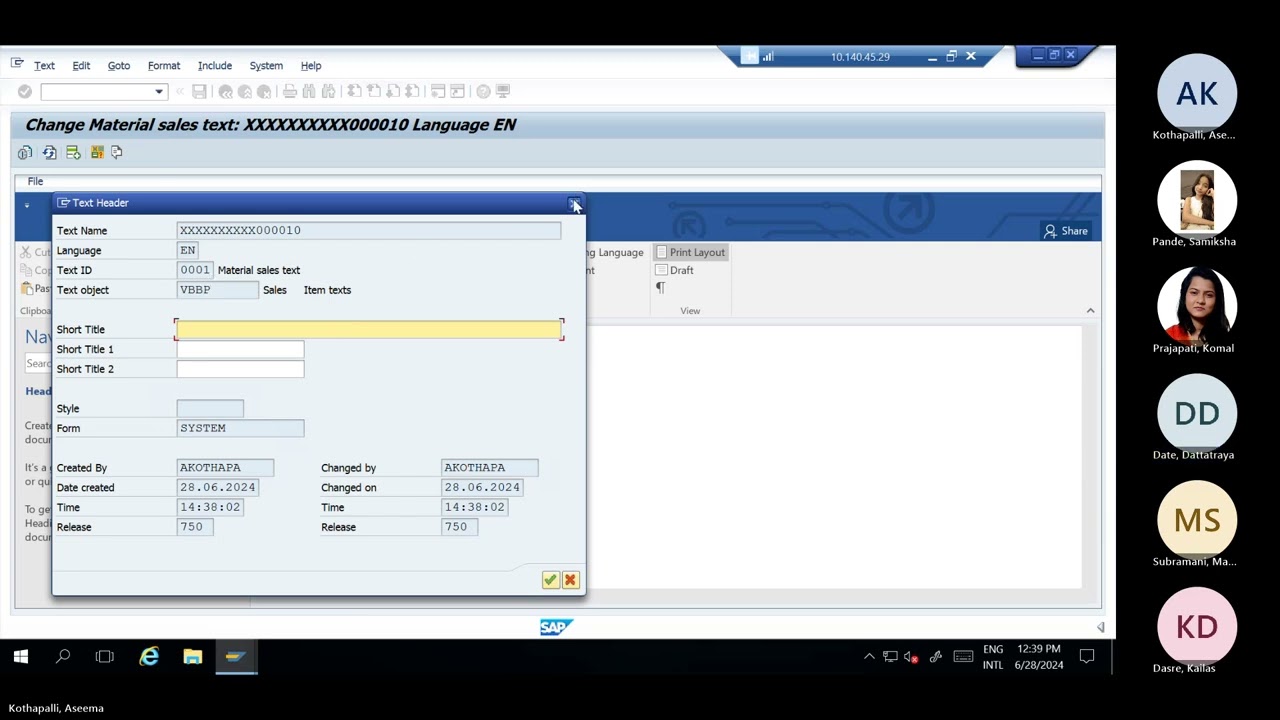Click participant Pande, Samiksha thumbnail

(x=1196, y=199)
